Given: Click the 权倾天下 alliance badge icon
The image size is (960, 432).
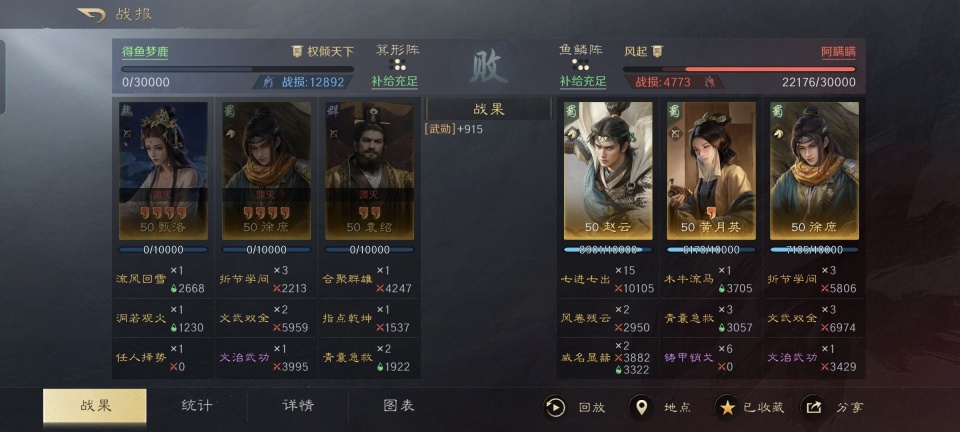Looking at the screenshot, I should (x=297, y=51).
